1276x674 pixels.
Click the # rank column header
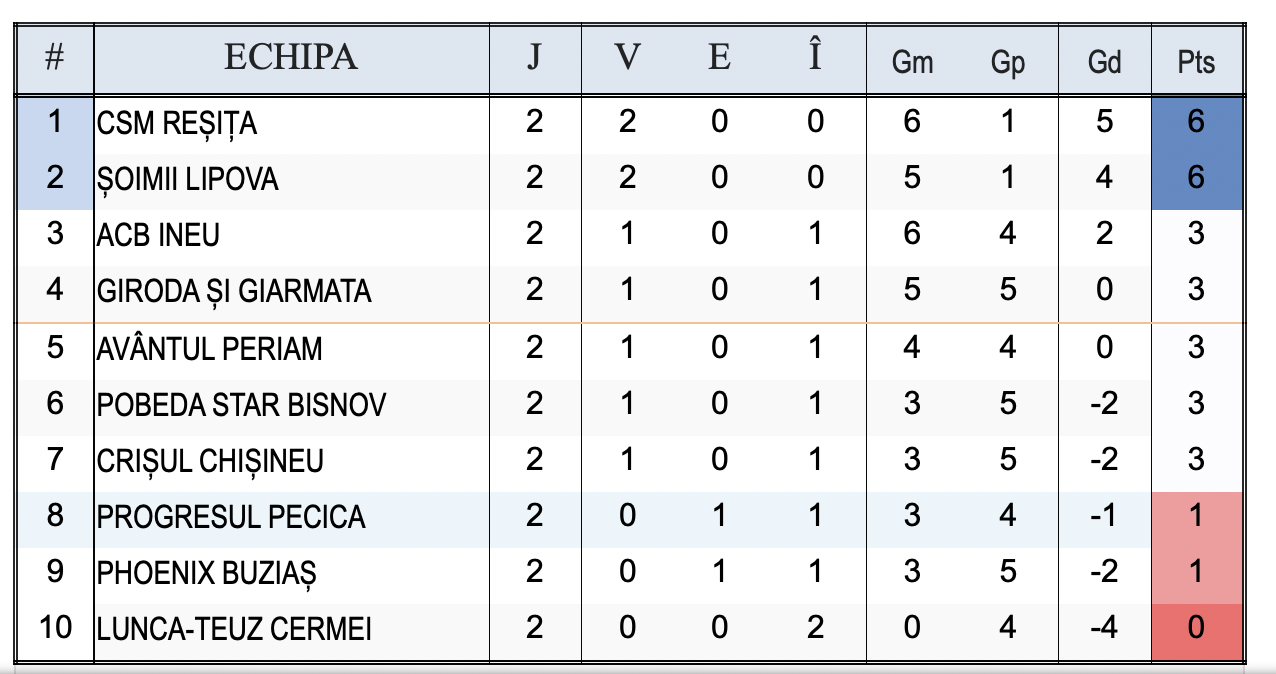[x=55, y=58]
